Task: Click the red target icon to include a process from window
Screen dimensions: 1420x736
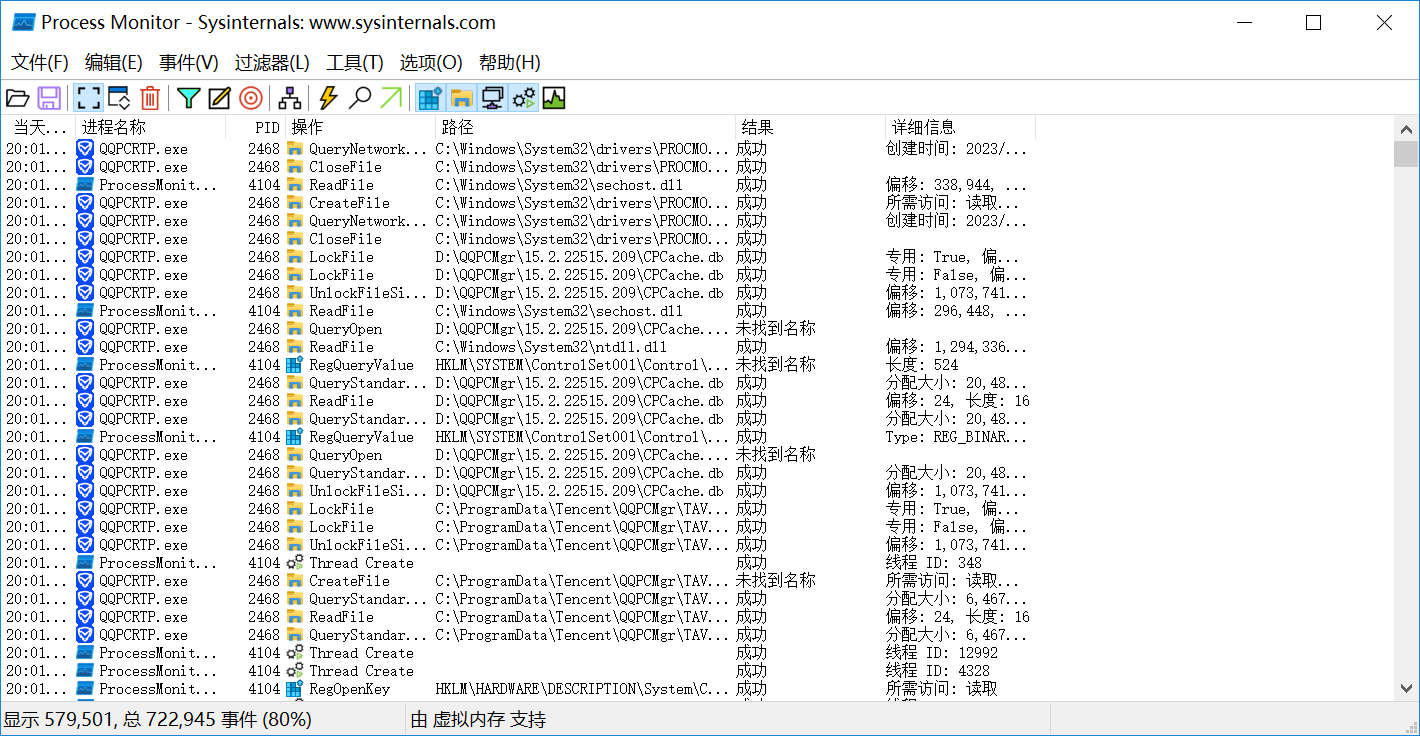Action: 251,98
